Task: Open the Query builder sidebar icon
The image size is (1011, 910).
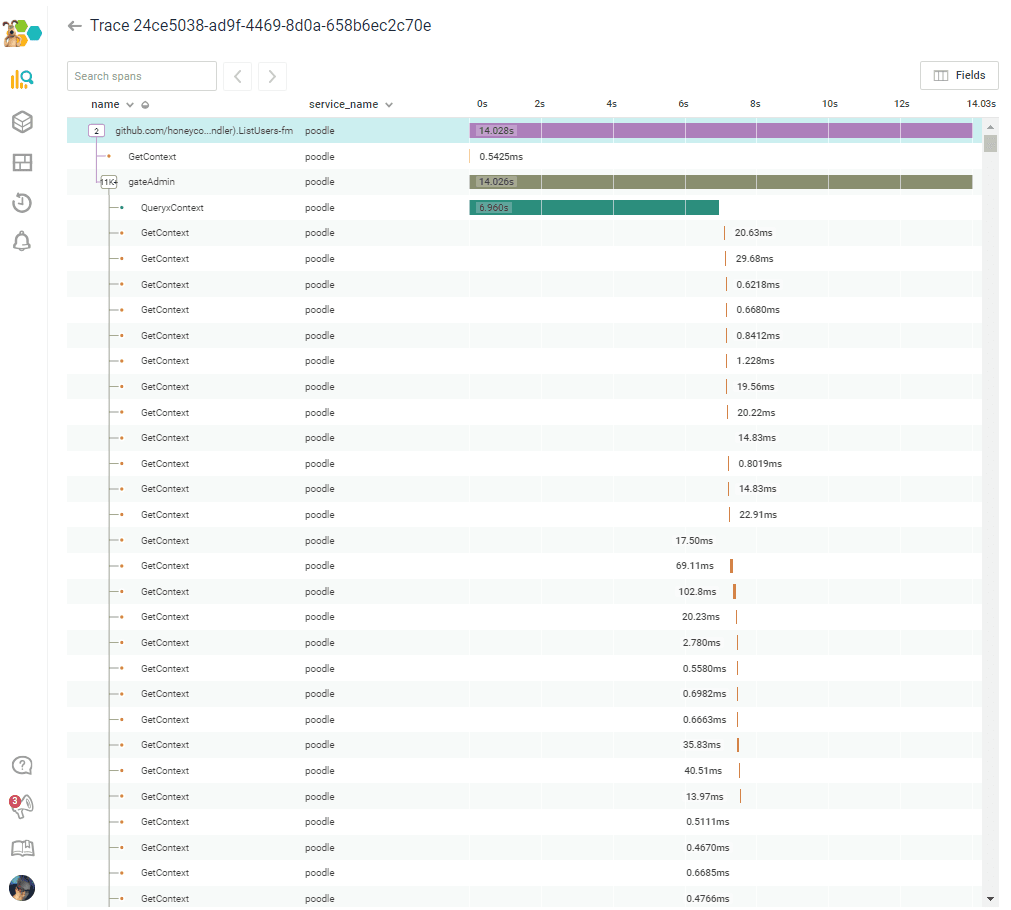Action: coord(22,80)
